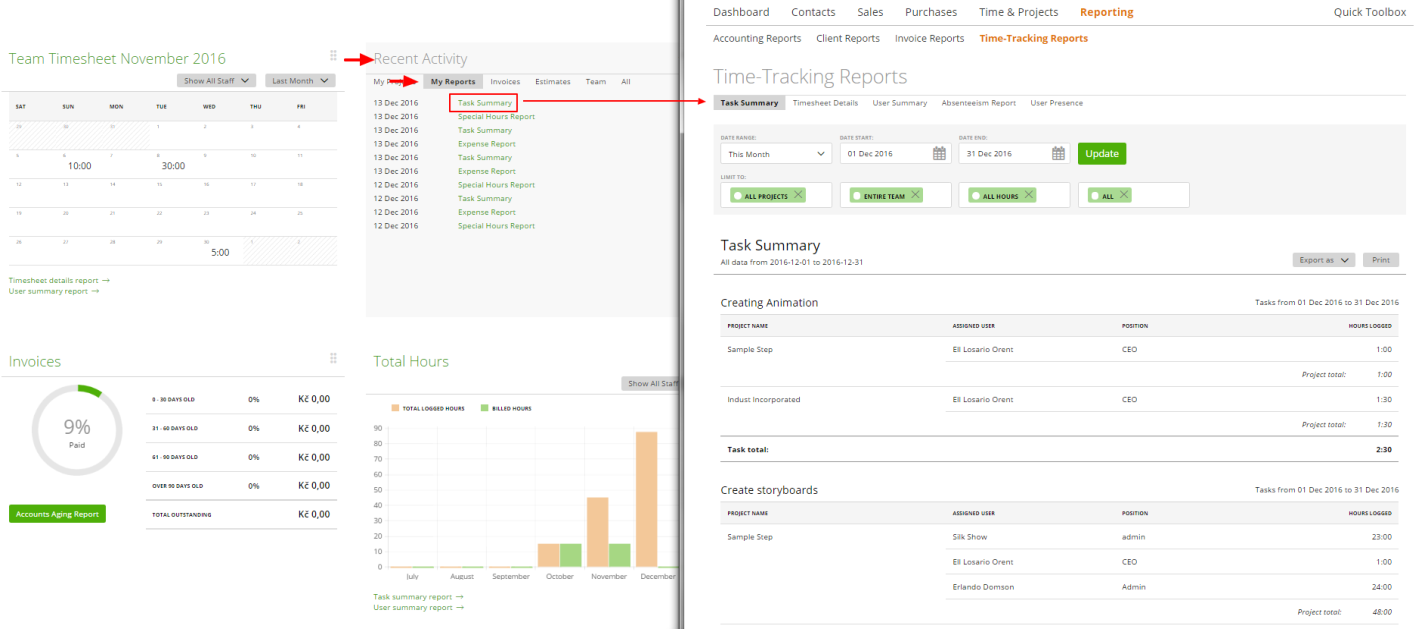Click the Total Logged Hours legend swatch

point(395,409)
